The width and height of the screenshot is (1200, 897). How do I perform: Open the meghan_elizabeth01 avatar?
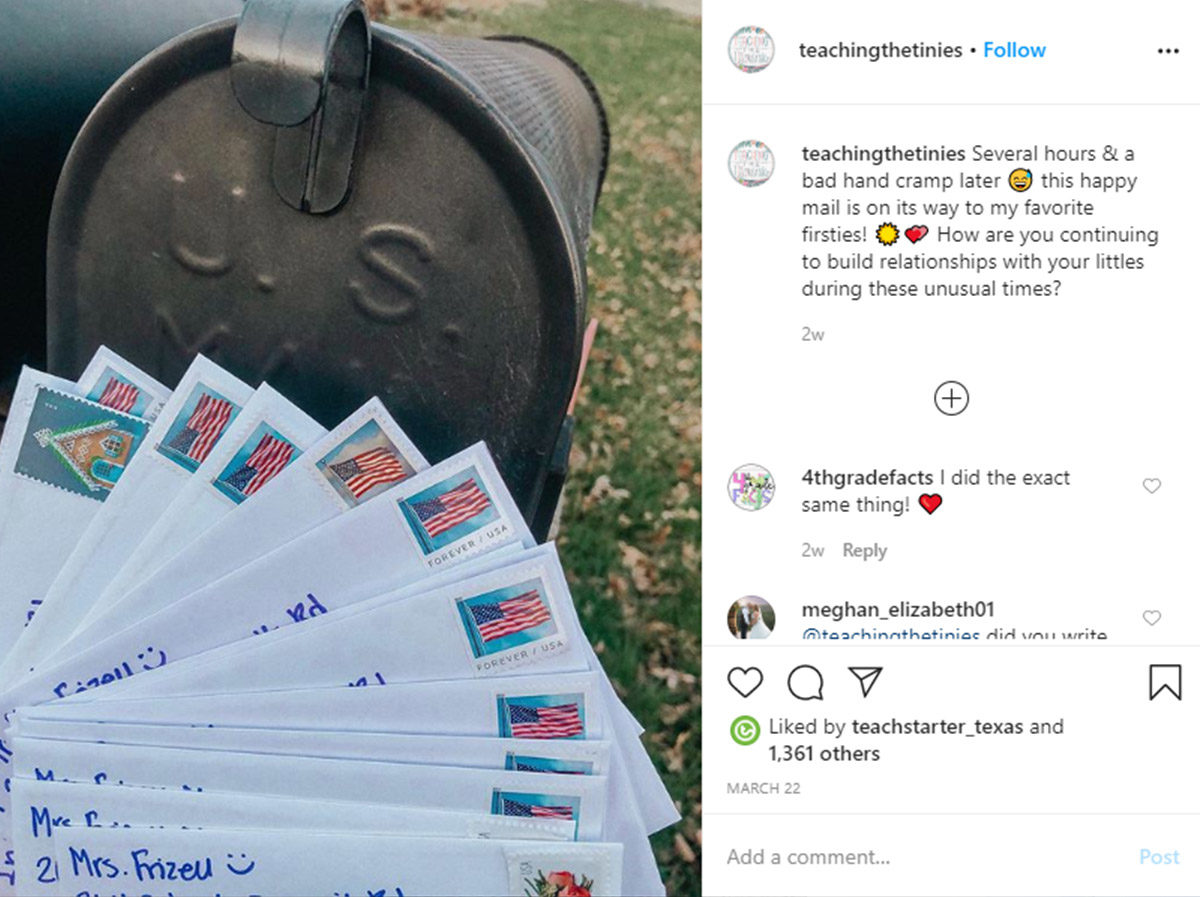tap(751, 617)
